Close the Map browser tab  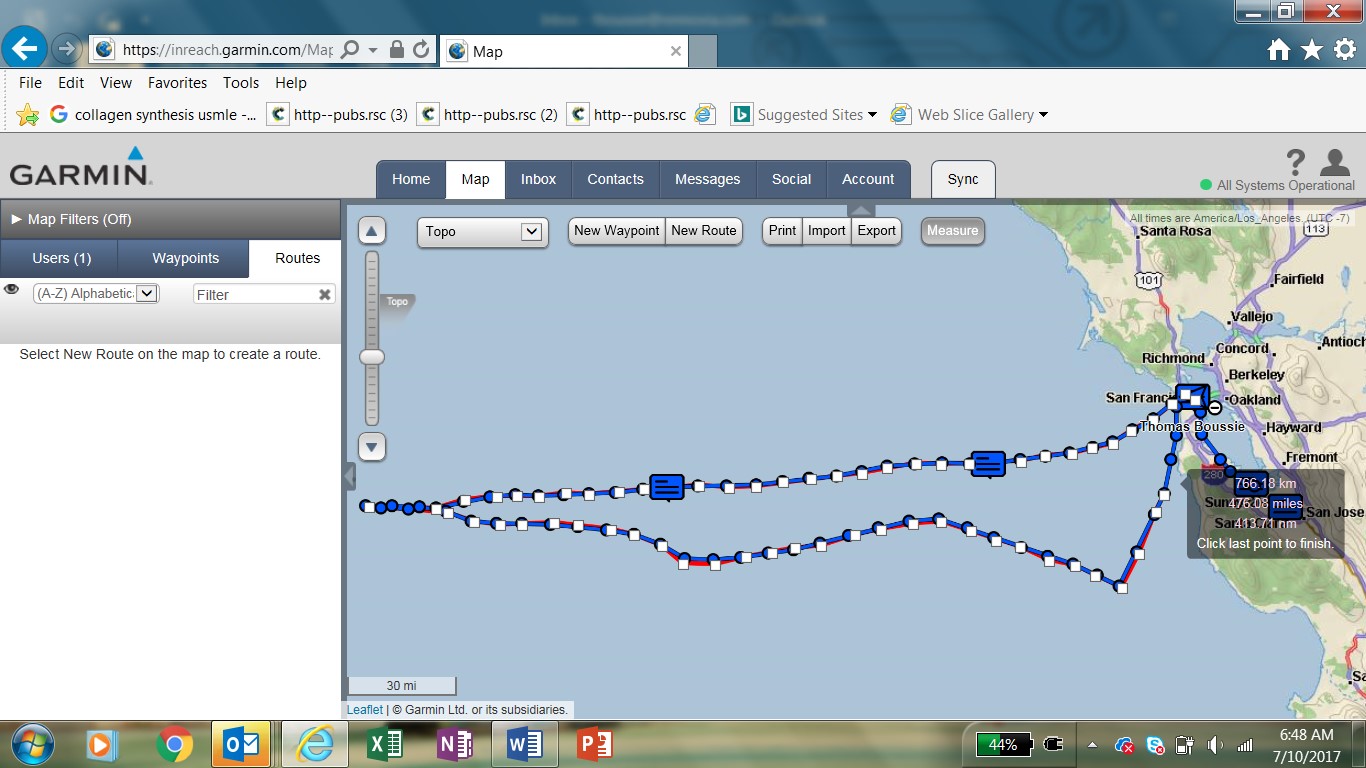click(x=676, y=51)
